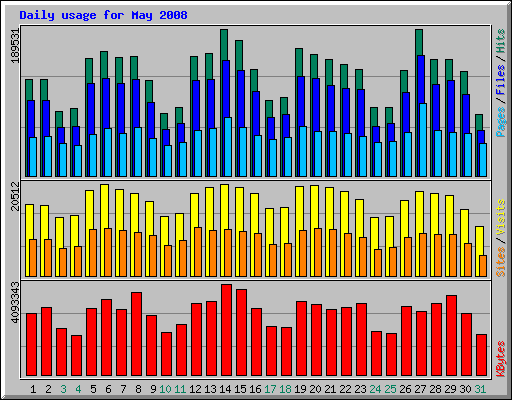Click day label 5
Image resolution: width=512 pixels, height=400 pixels.
[93, 389]
